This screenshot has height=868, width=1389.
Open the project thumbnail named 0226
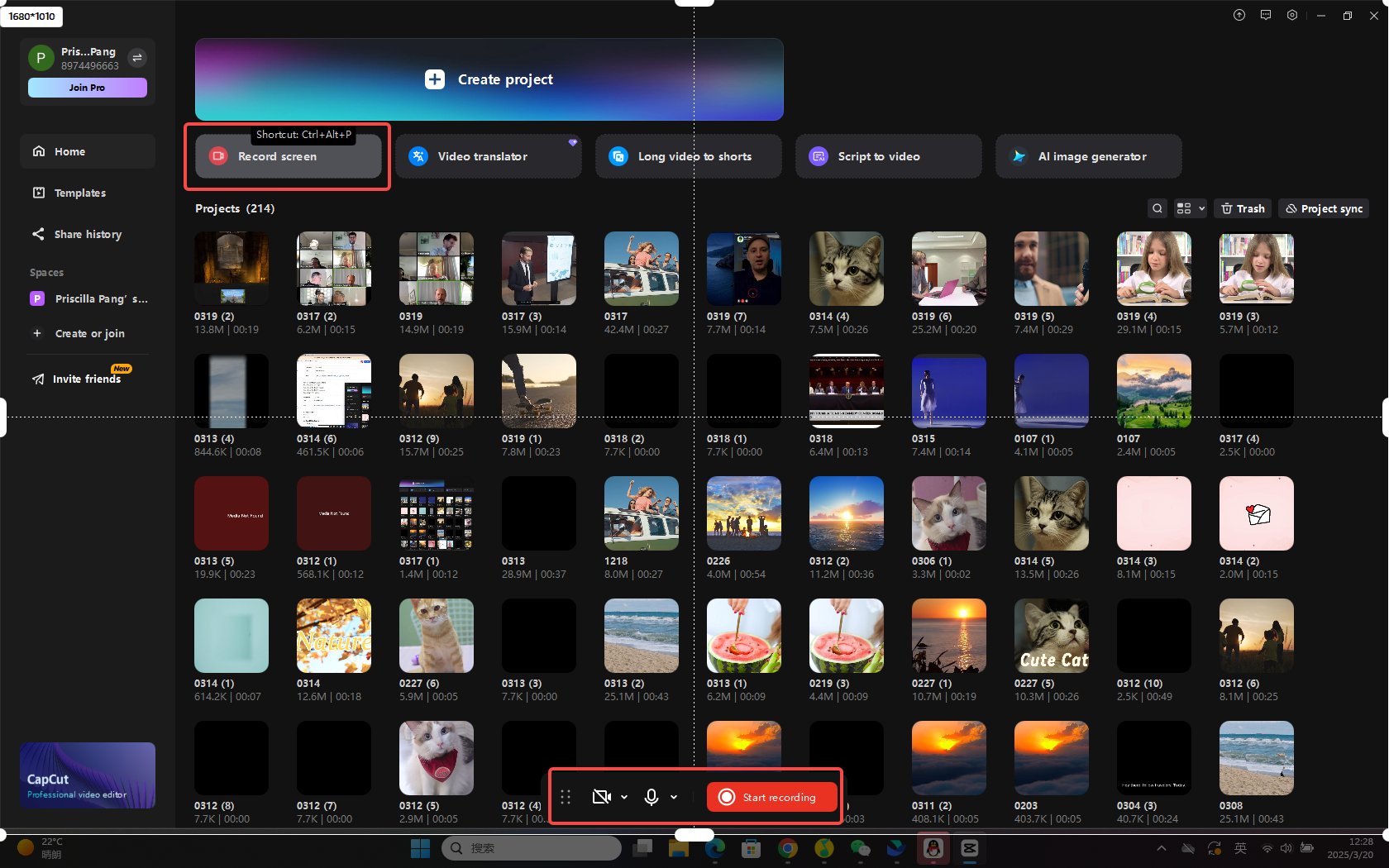(744, 513)
